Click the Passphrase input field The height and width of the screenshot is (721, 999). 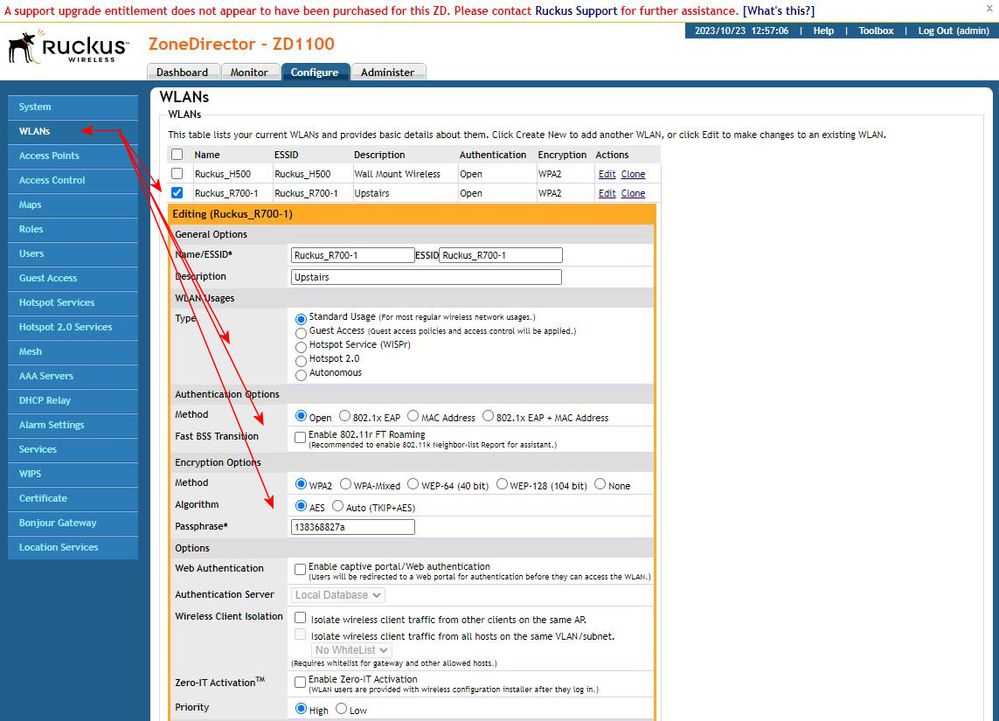pos(352,527)
